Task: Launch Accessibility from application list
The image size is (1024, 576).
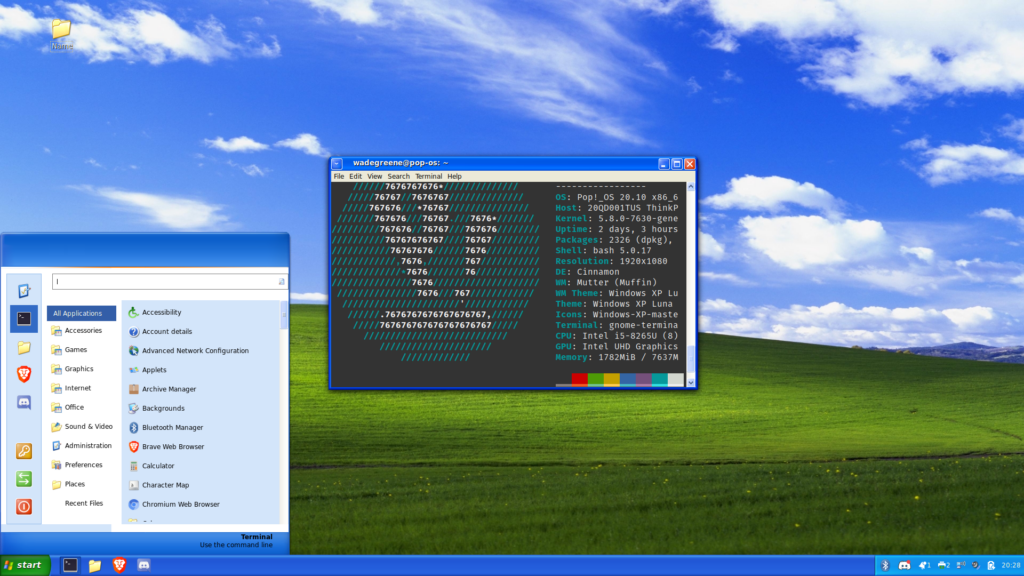Action: (x=202, y=312)
